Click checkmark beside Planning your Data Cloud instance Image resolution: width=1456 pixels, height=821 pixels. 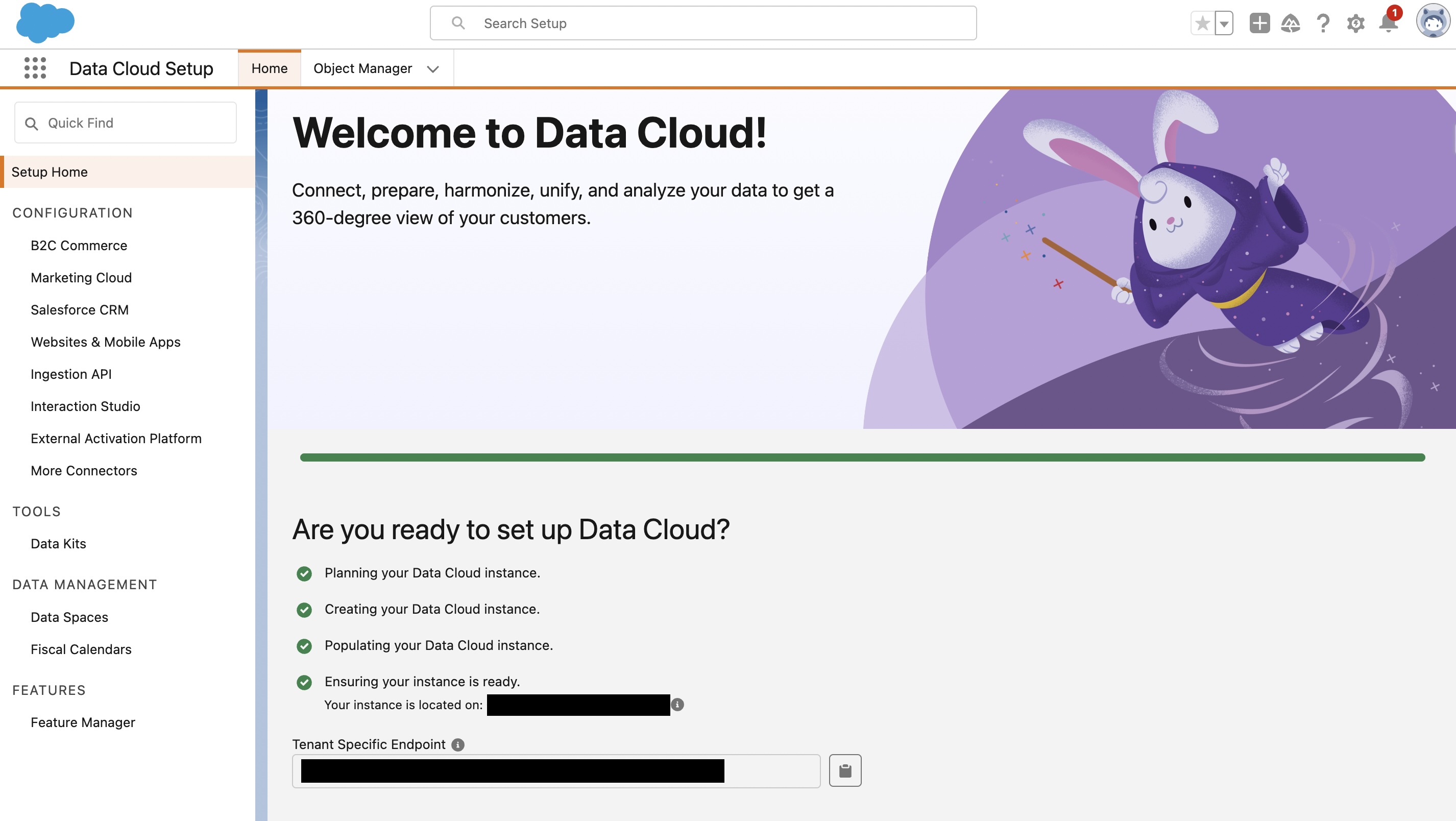[304, 574]
